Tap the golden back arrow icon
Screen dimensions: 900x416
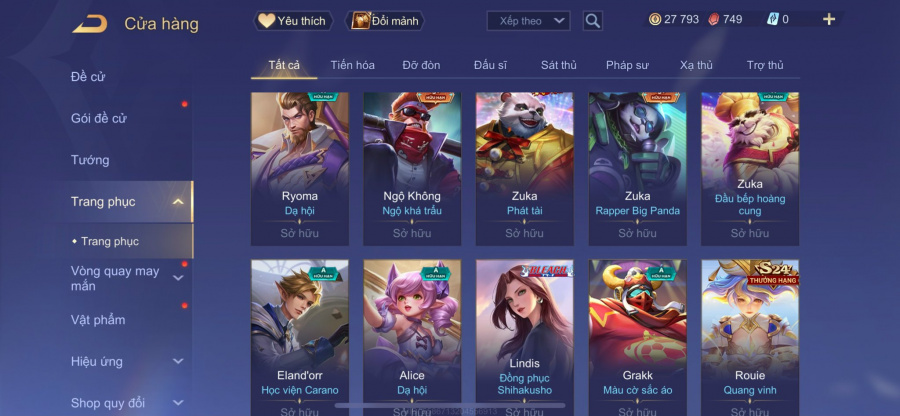tap(90, 24)
